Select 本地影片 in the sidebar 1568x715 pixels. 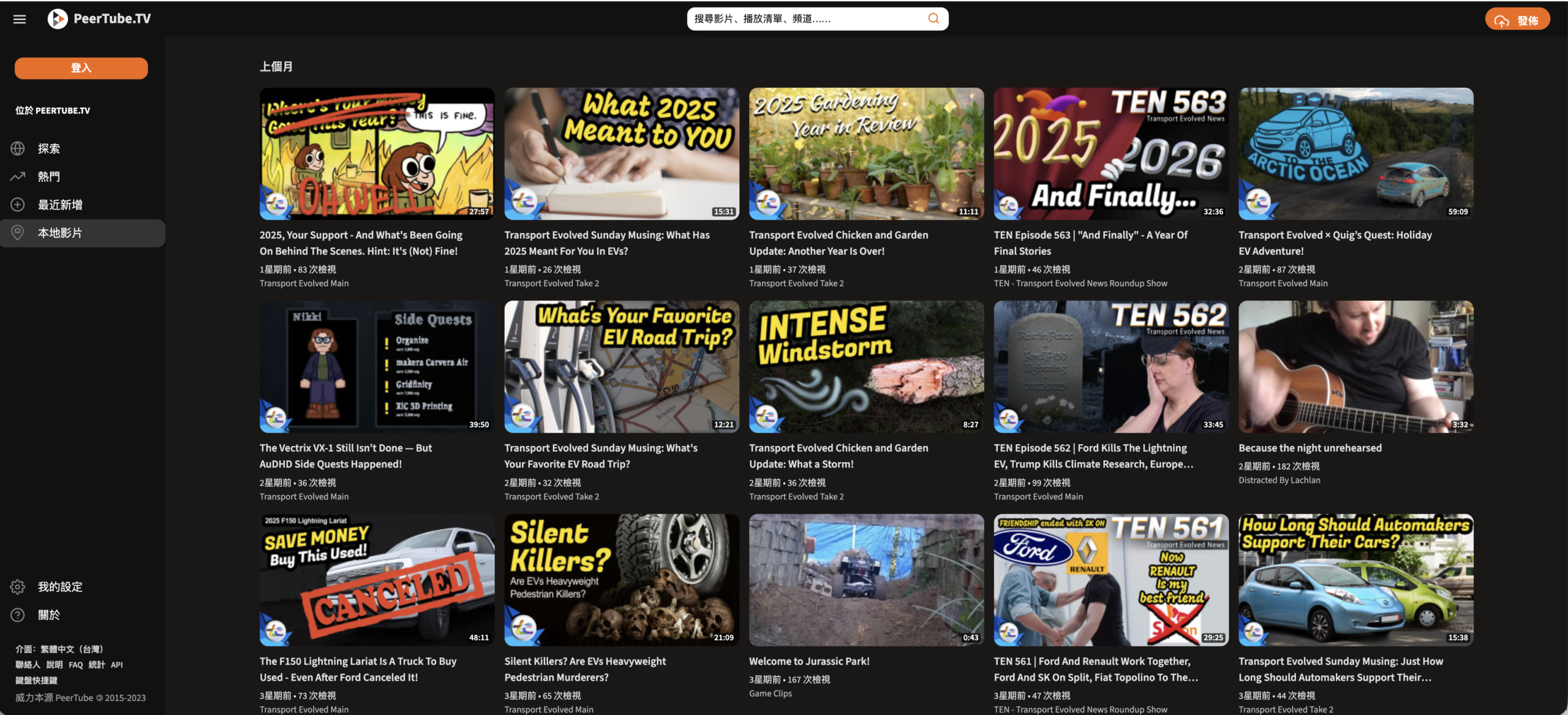[60, 233]
